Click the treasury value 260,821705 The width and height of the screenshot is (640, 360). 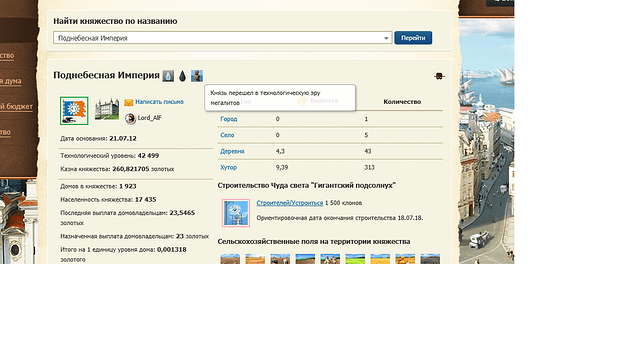pos(131,169)
